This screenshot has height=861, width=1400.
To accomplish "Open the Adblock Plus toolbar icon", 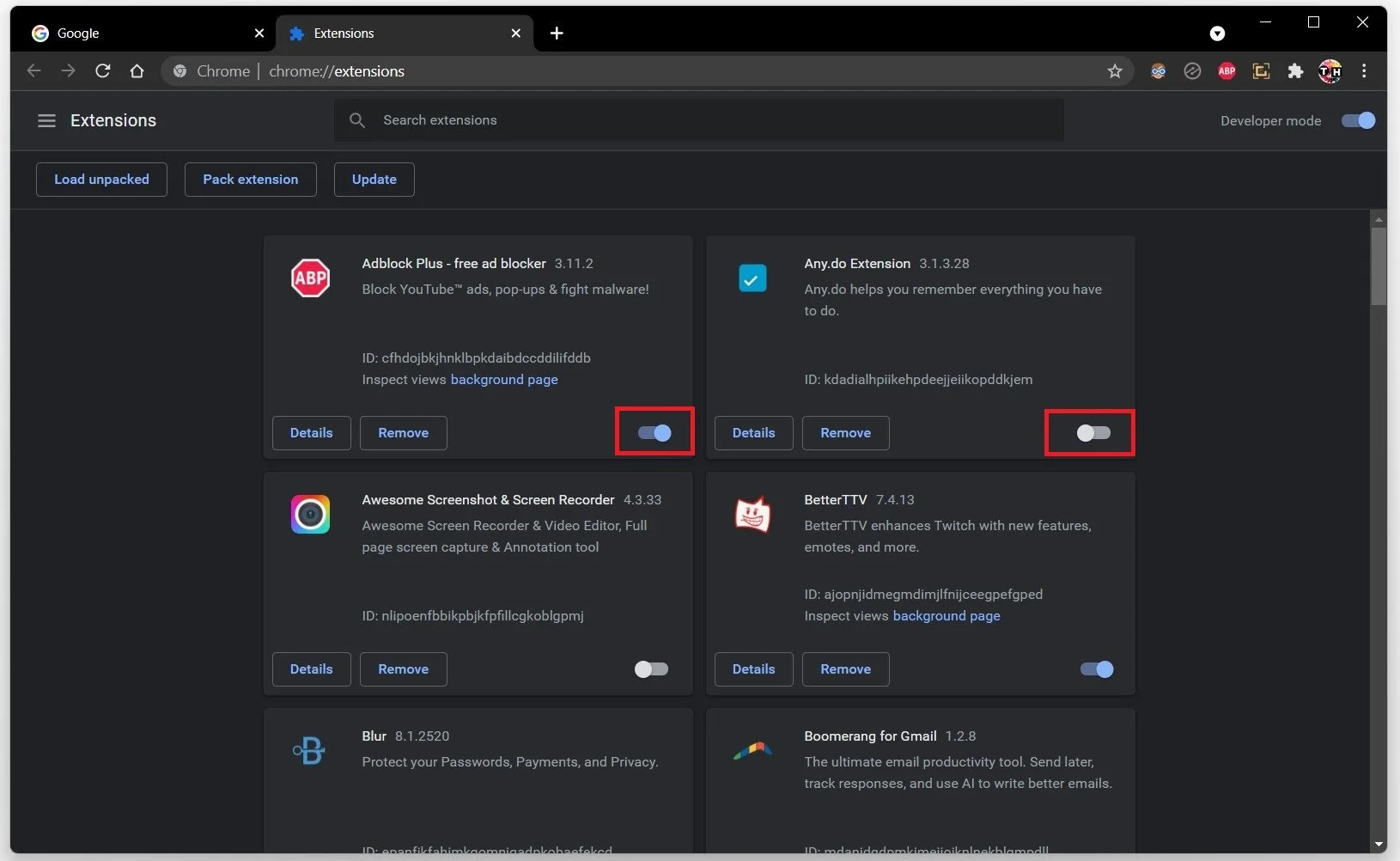I will (1227, 71).
